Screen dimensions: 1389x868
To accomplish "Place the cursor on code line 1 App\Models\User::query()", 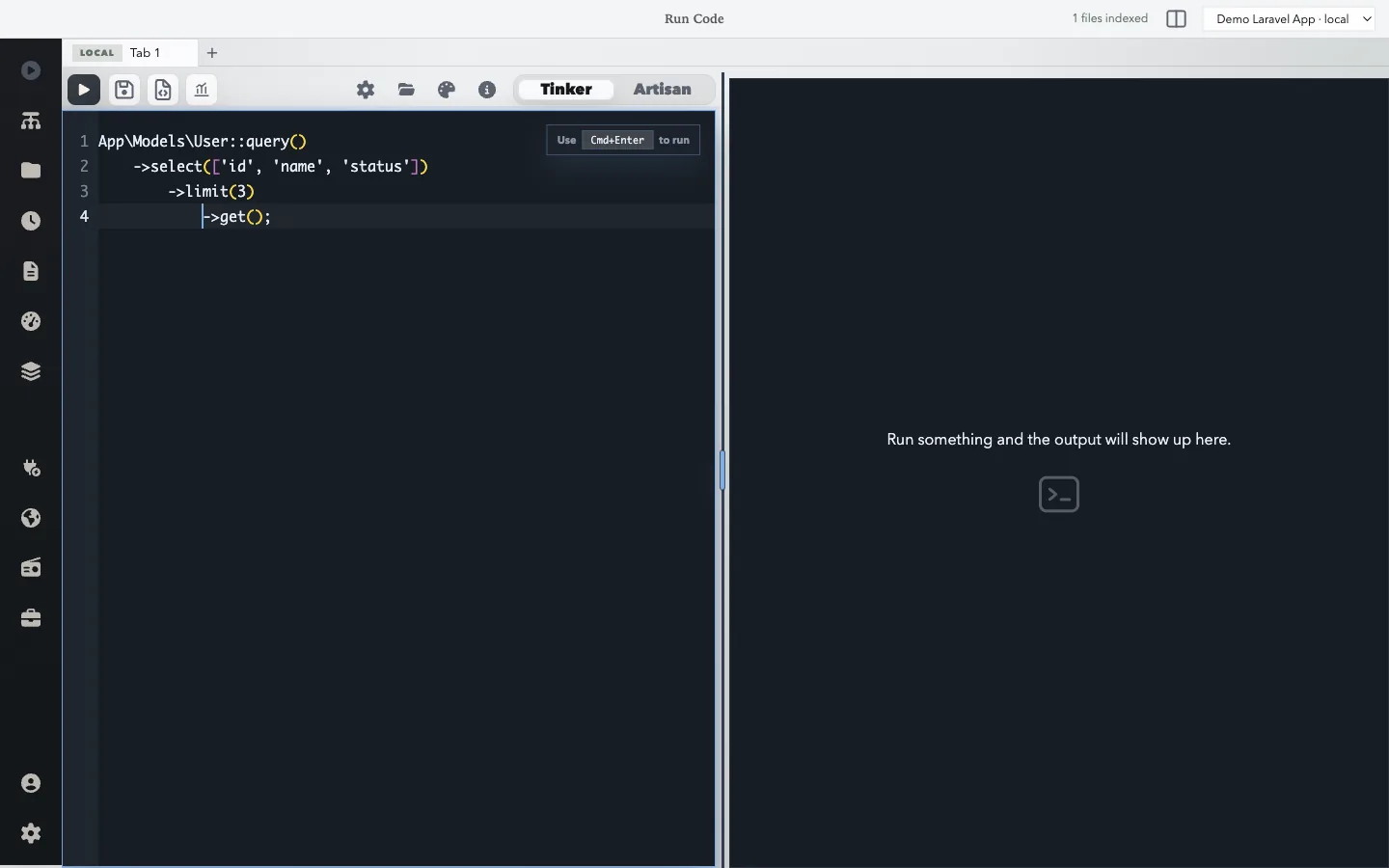I will pos(203,141).
